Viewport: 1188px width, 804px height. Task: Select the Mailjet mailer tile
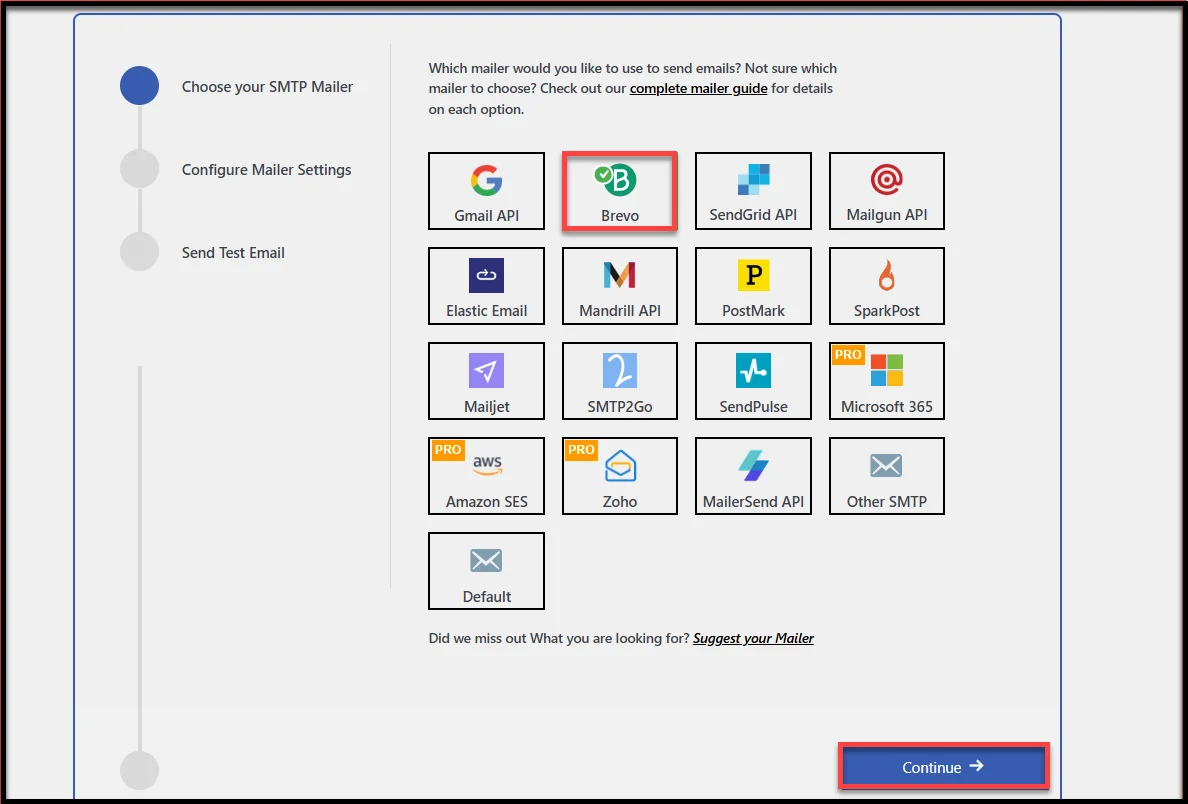click(x=486, y=381)
